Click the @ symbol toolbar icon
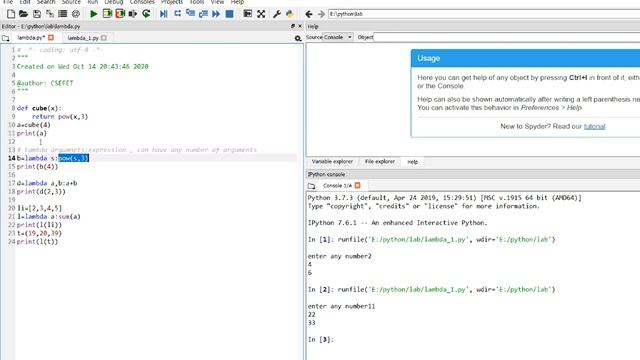Viewport: 640px width, 360px height. point(76,14)
